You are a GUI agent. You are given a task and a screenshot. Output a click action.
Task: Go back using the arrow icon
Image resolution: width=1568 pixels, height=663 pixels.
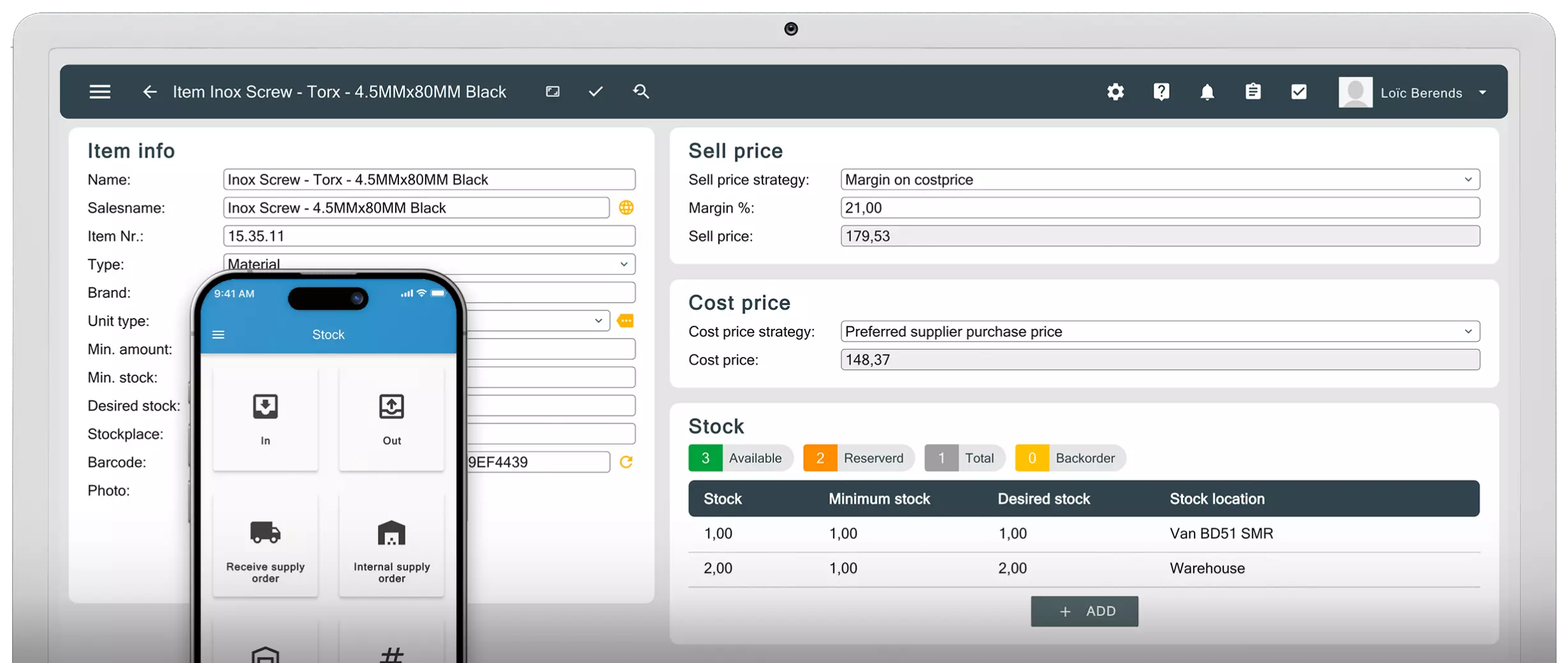pos(149,92)
